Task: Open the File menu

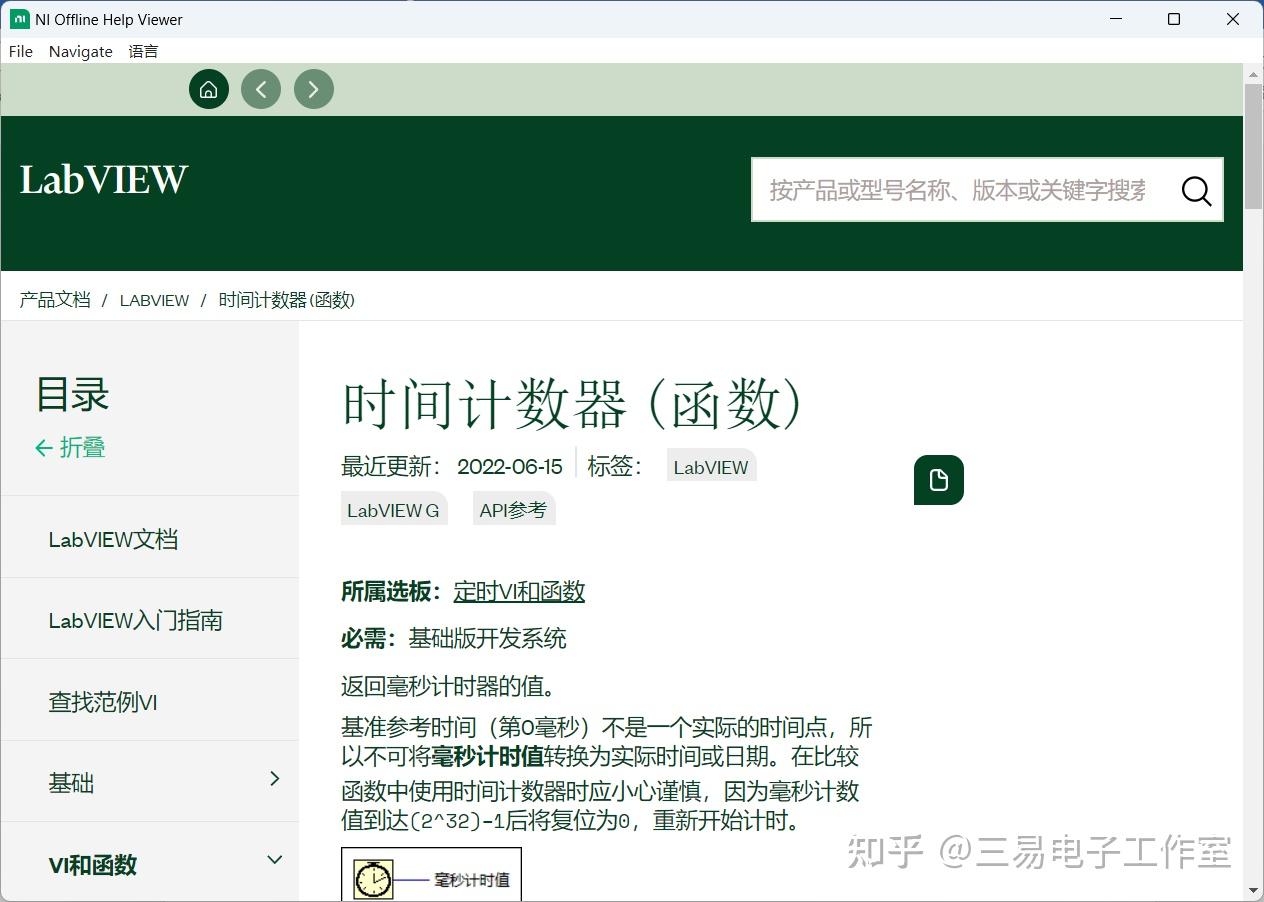Action: (x=20, y=51)
